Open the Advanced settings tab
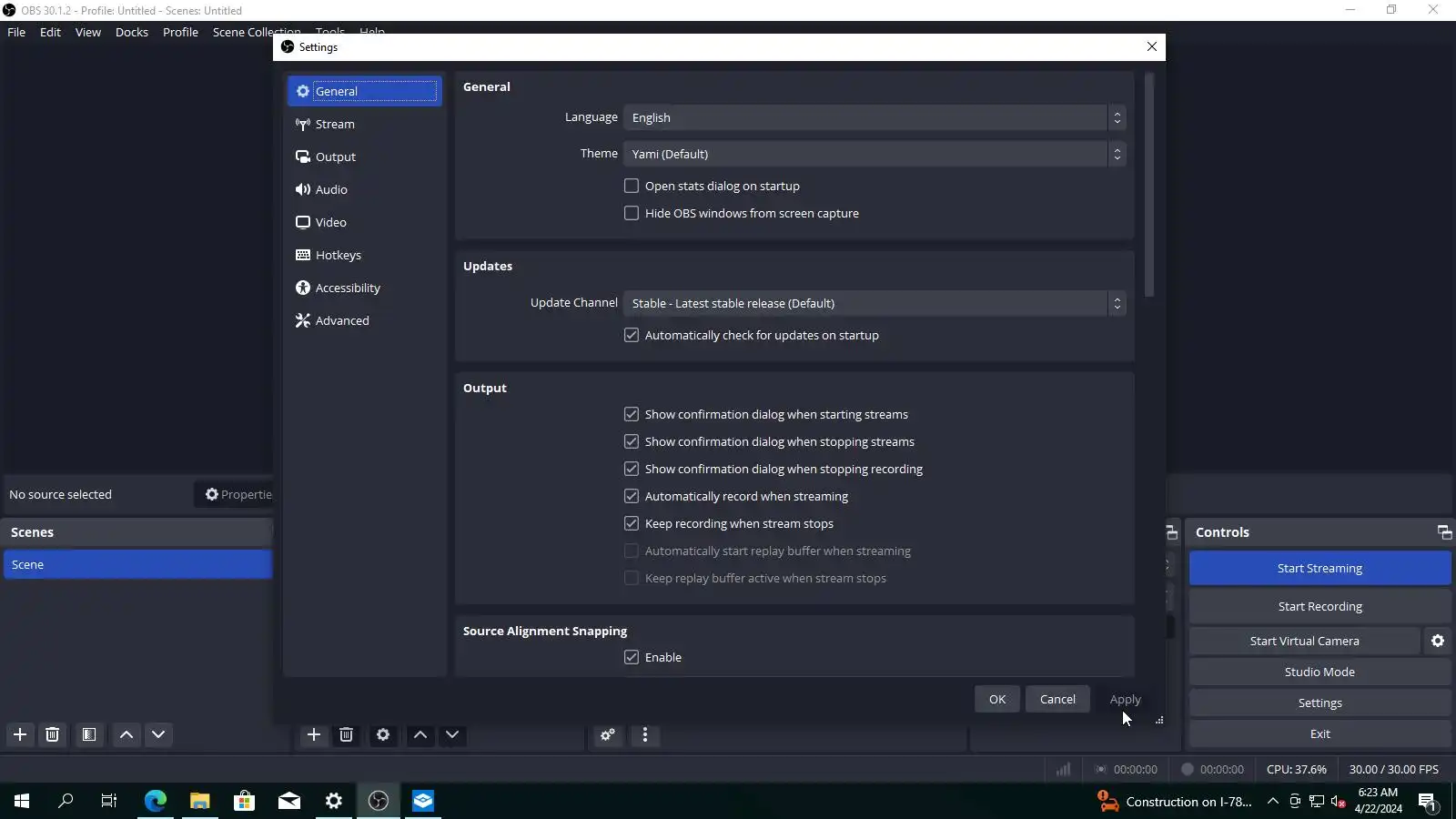1456x819 pixels. click(x=365, y=320)
